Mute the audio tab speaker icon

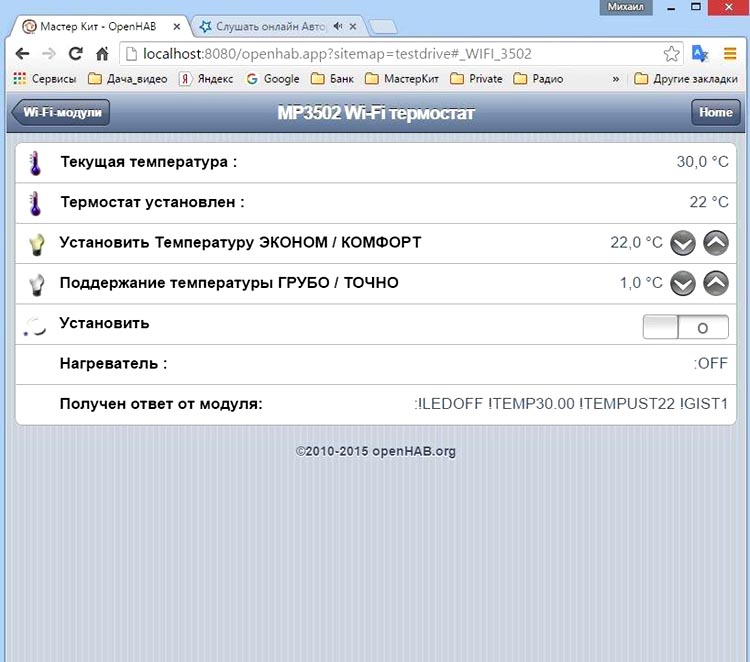[338, 26]
